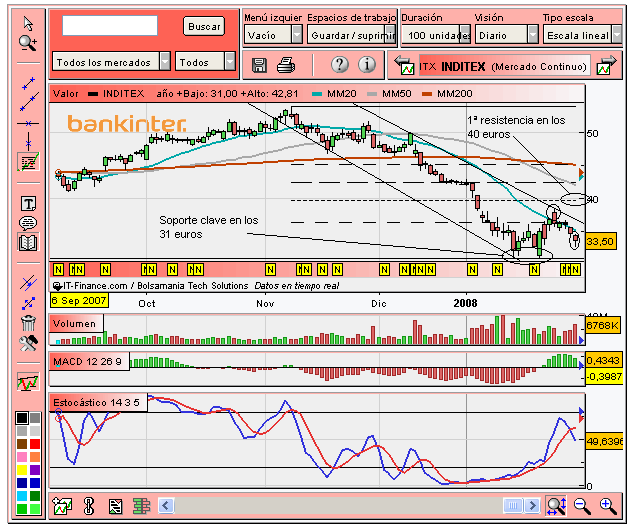Pick the brown color swatch
The height and width of the screenshot is (528, 634).
(22, 444)
